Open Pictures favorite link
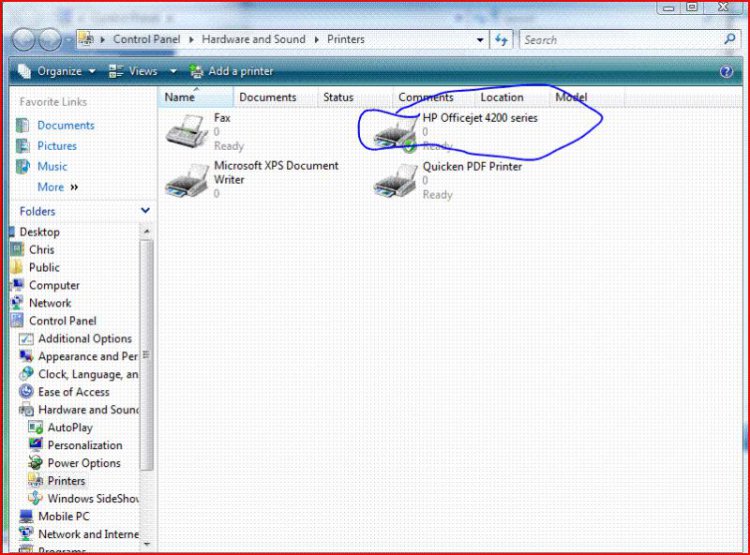The height and width of the screenshot is (555, 750). coord(57,146)
